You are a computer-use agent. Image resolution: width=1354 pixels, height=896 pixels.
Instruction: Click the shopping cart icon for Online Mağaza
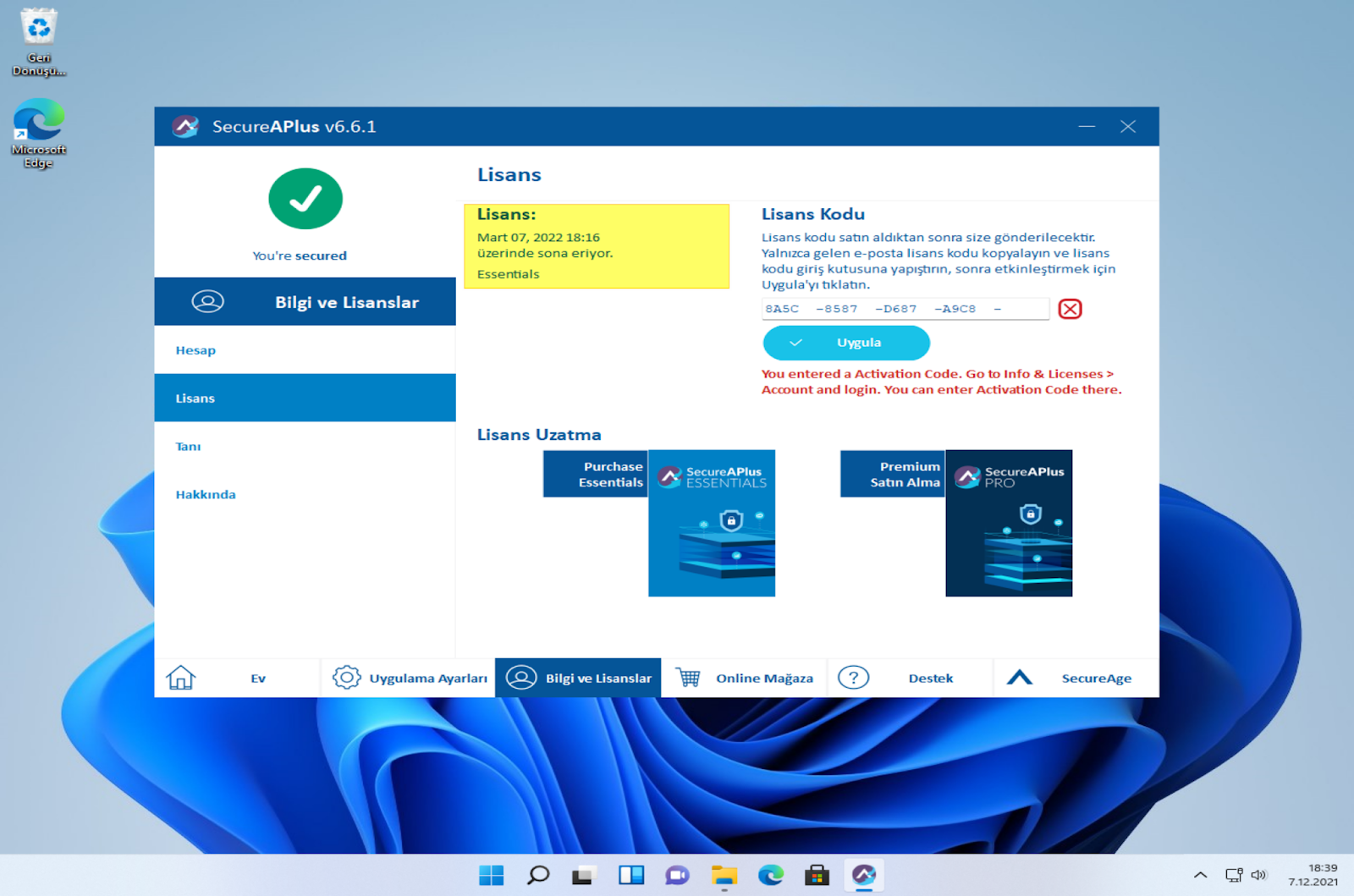pyautogui.click(x=688, y=678)
